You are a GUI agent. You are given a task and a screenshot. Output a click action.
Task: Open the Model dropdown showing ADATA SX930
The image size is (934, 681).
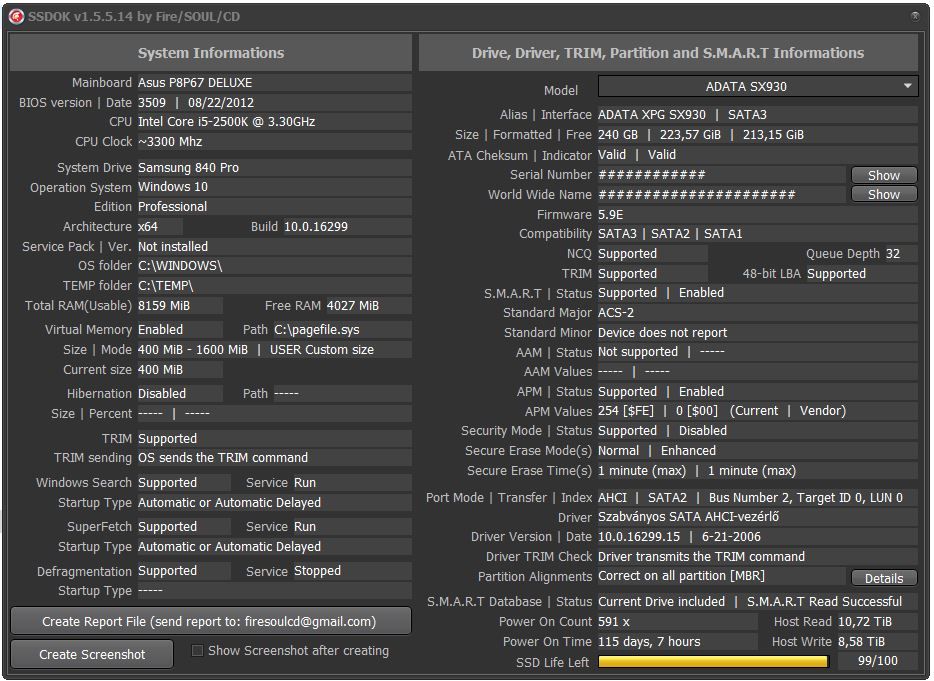(758, 86)
